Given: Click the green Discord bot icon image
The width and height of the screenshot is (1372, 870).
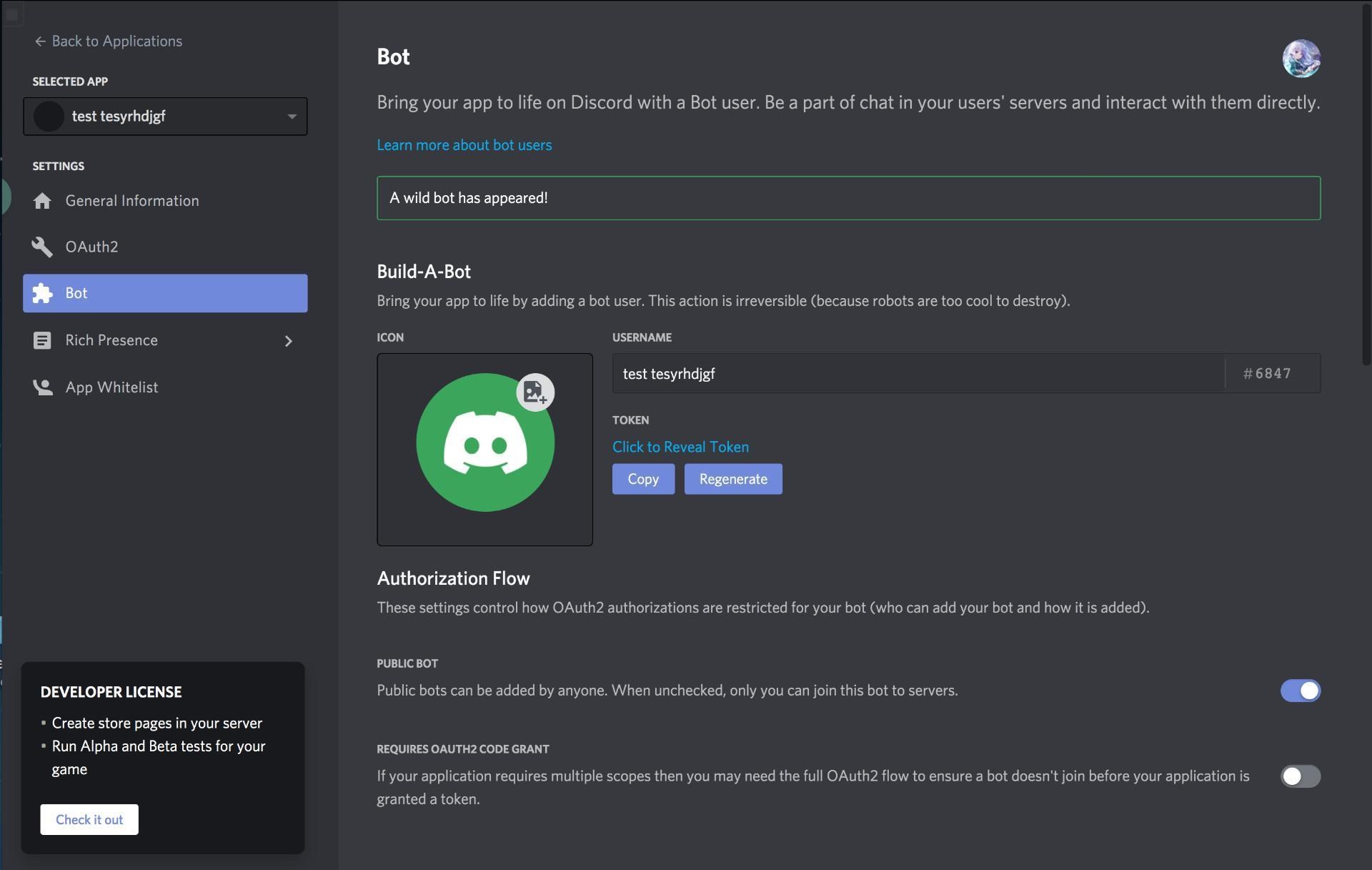Looking at the screenshot, I should 485,443.
